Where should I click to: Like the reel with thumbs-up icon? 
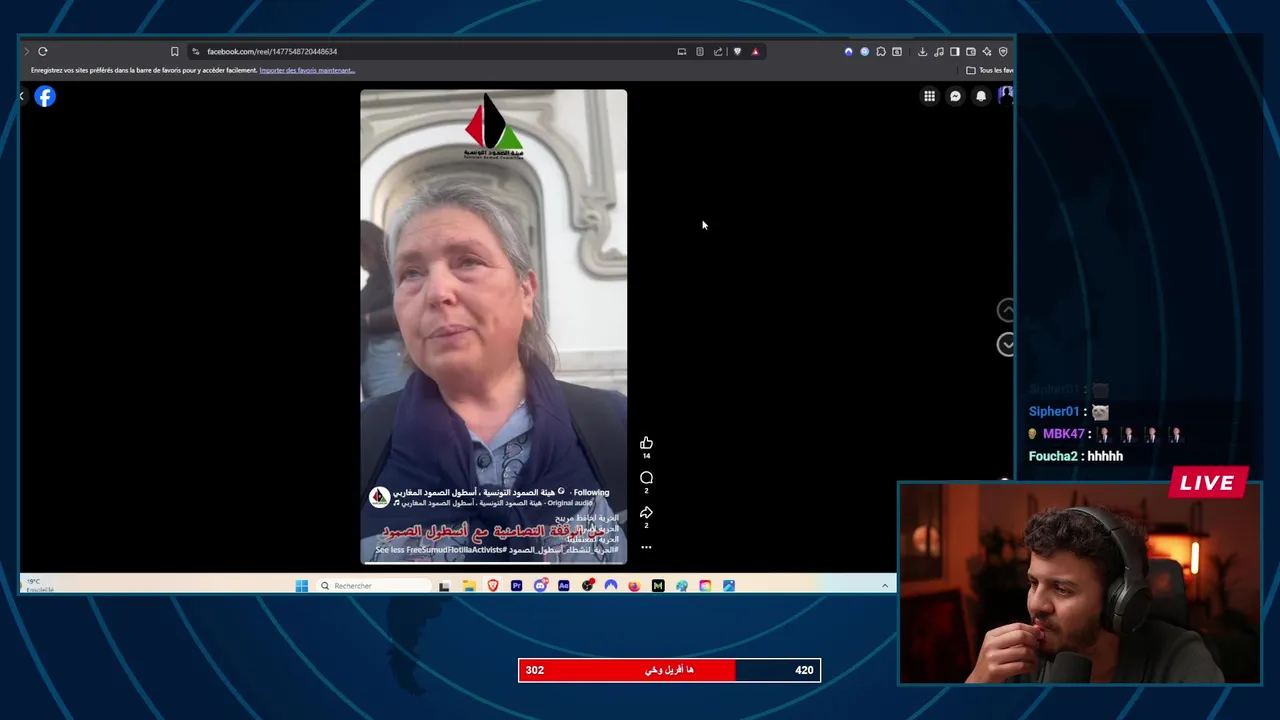click(x=646, y=443)
